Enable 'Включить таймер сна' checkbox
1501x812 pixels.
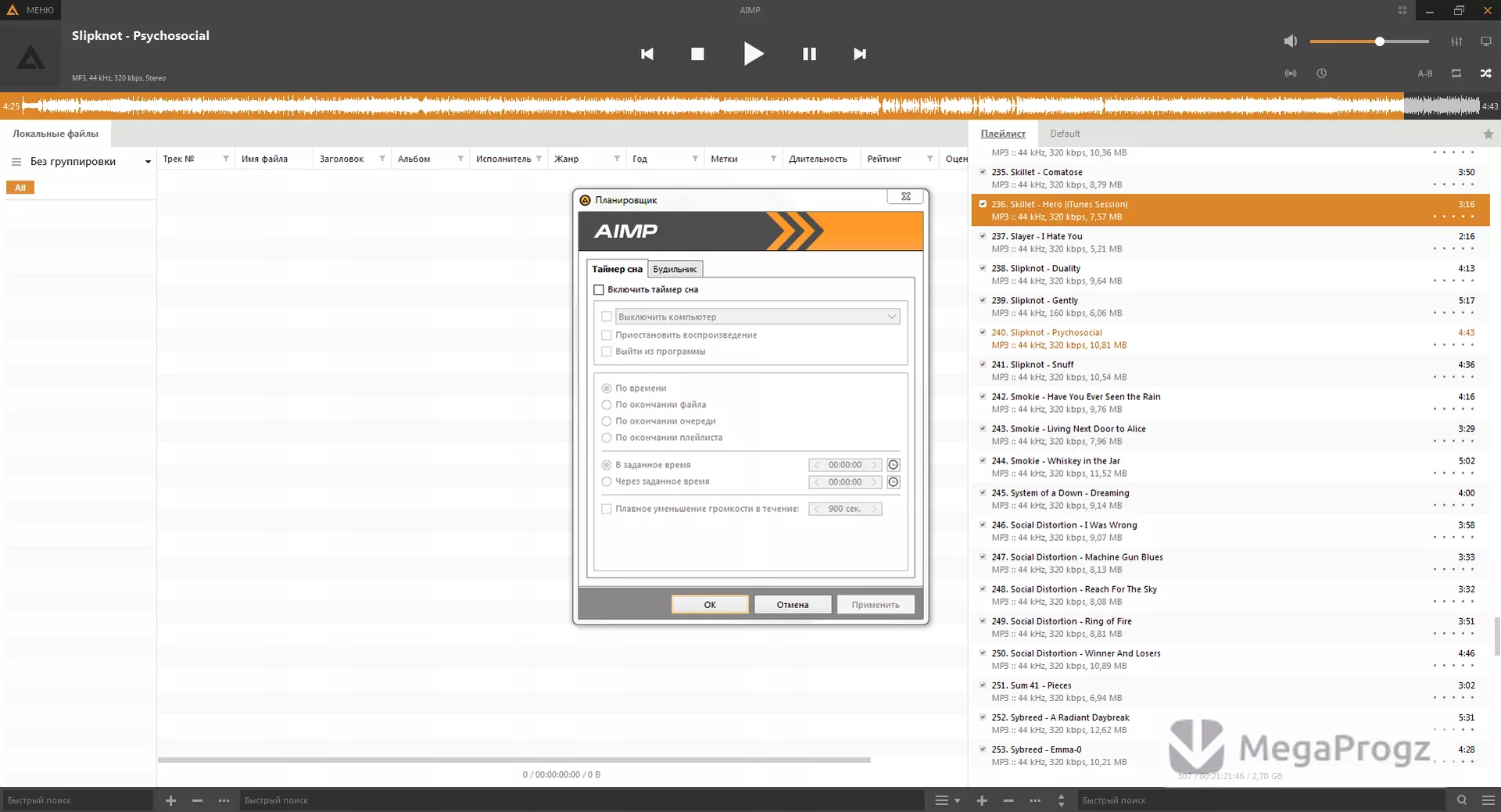[599, 290]
